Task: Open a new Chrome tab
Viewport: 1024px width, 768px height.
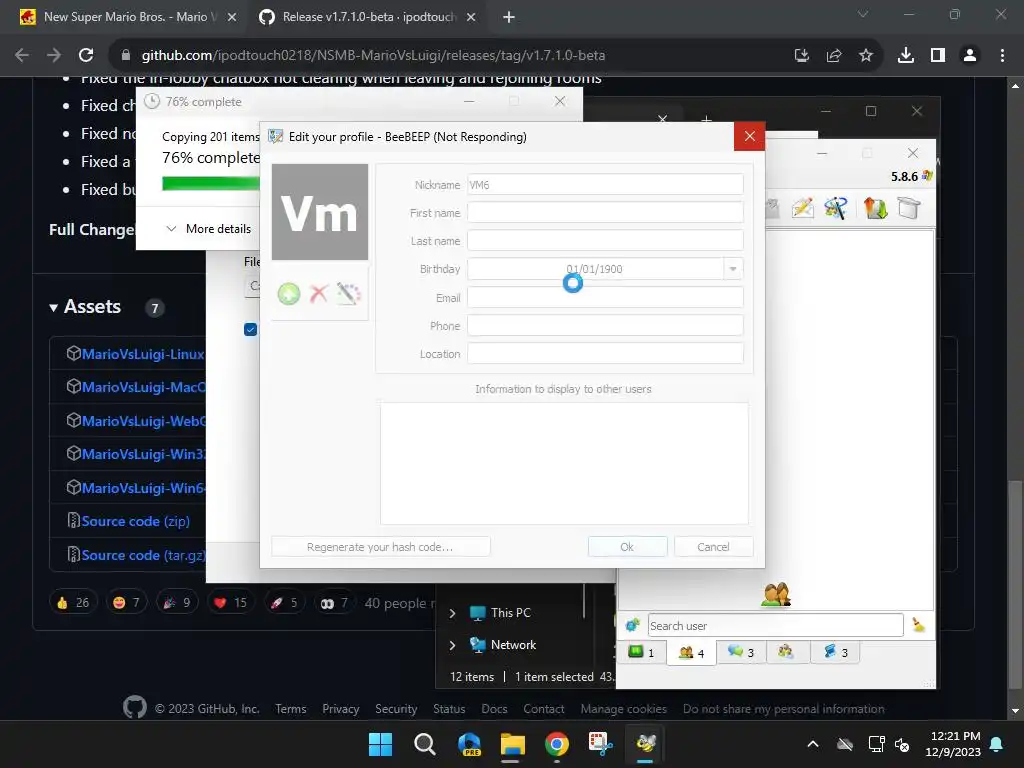Action: (509, 18)
